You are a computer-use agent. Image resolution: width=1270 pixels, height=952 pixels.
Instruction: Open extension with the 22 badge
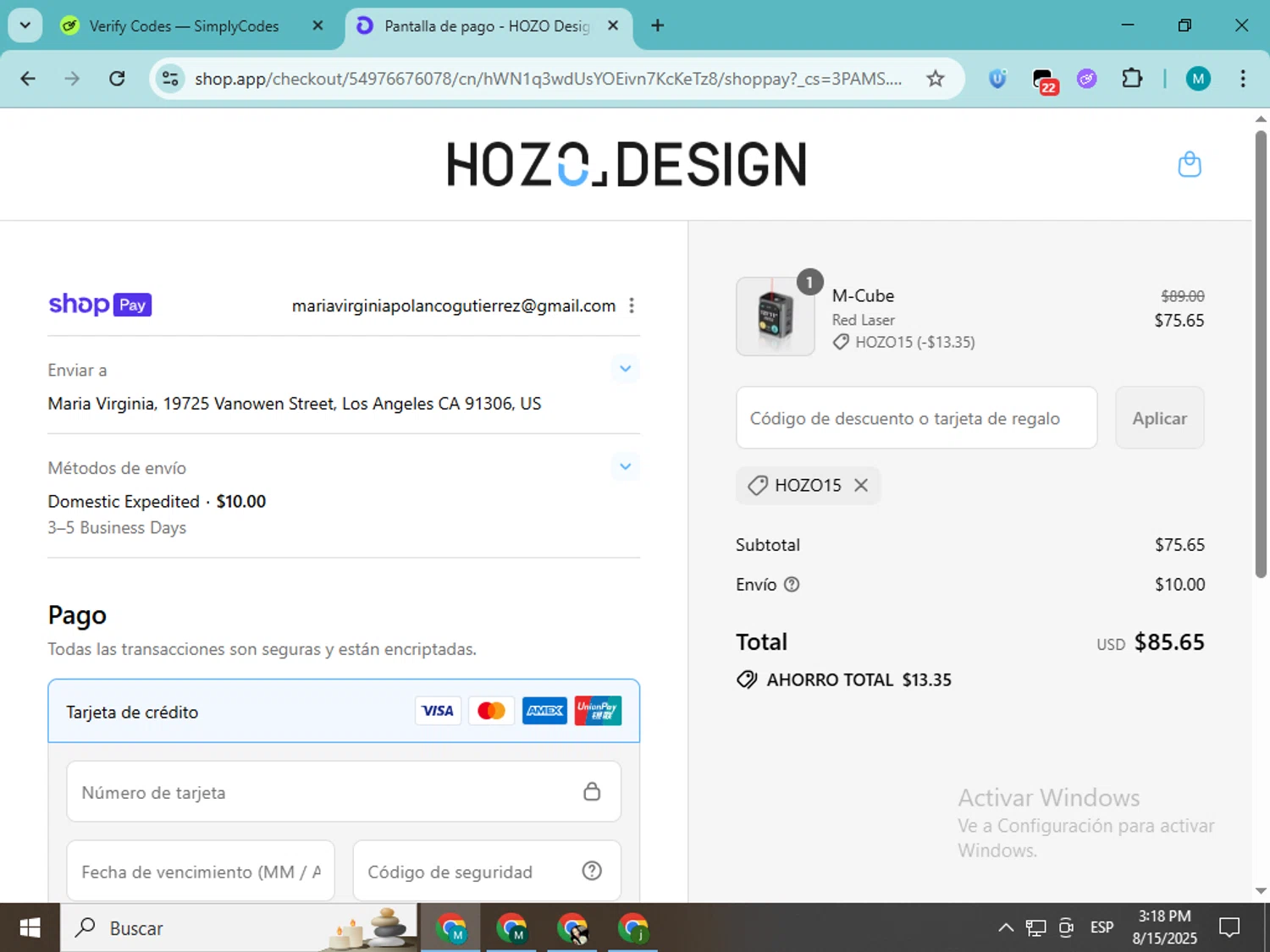1045,80
